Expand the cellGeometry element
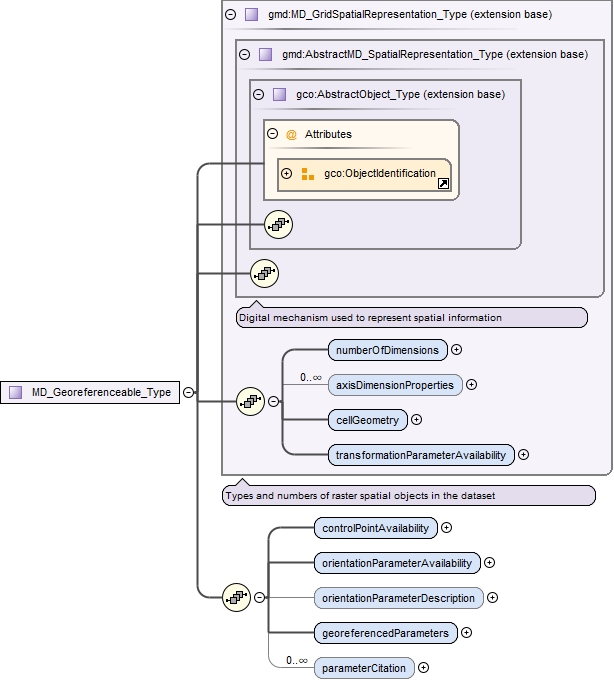614x684 pixels. (417, 420)
